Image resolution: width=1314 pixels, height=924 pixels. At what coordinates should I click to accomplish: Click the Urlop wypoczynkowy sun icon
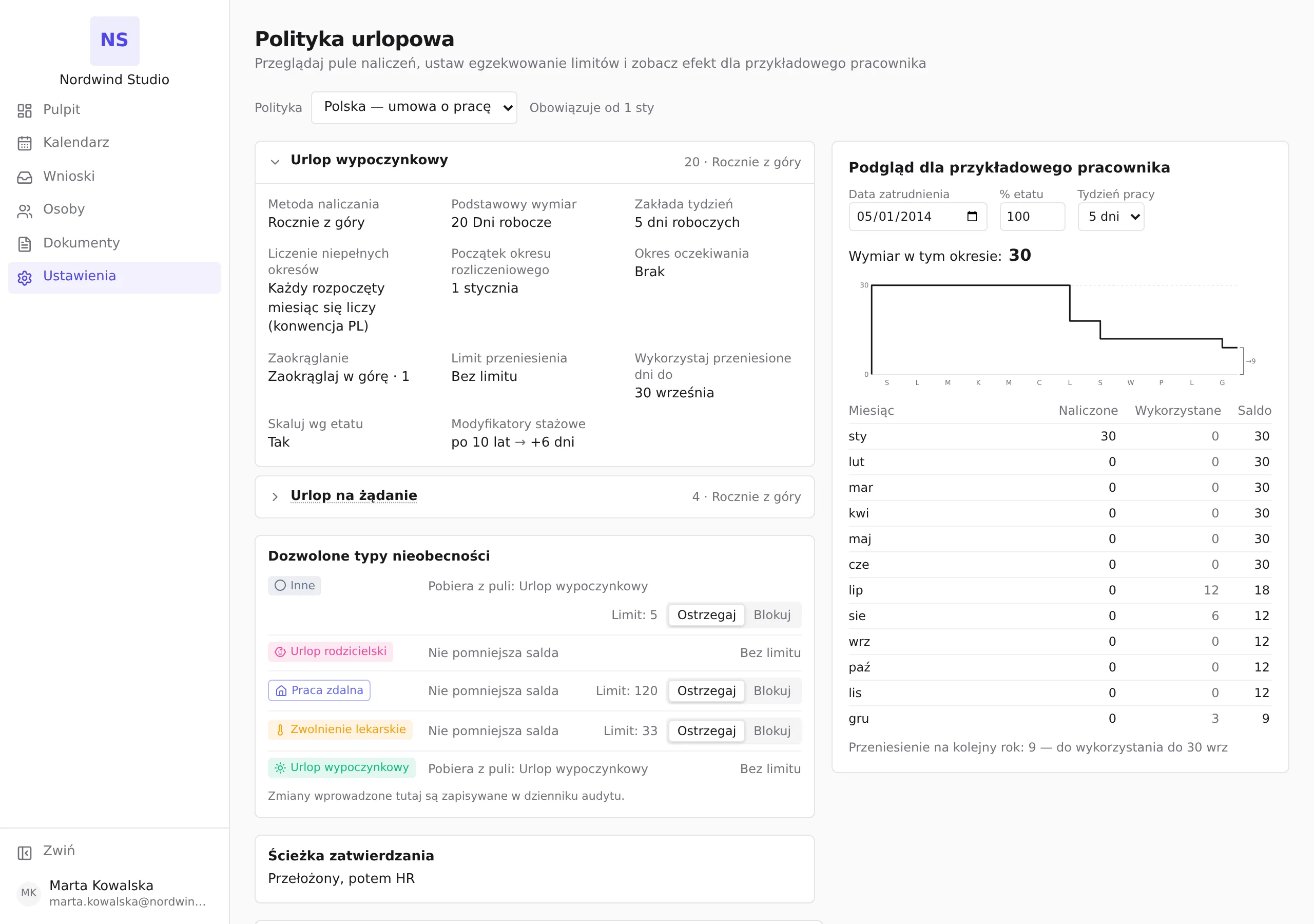(x=280, y=768)
